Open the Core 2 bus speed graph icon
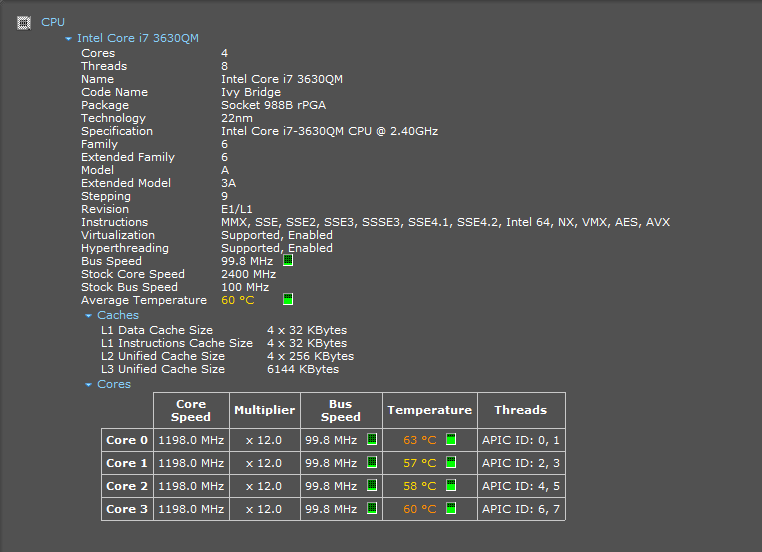762x552 pixels. pos(371,486)
